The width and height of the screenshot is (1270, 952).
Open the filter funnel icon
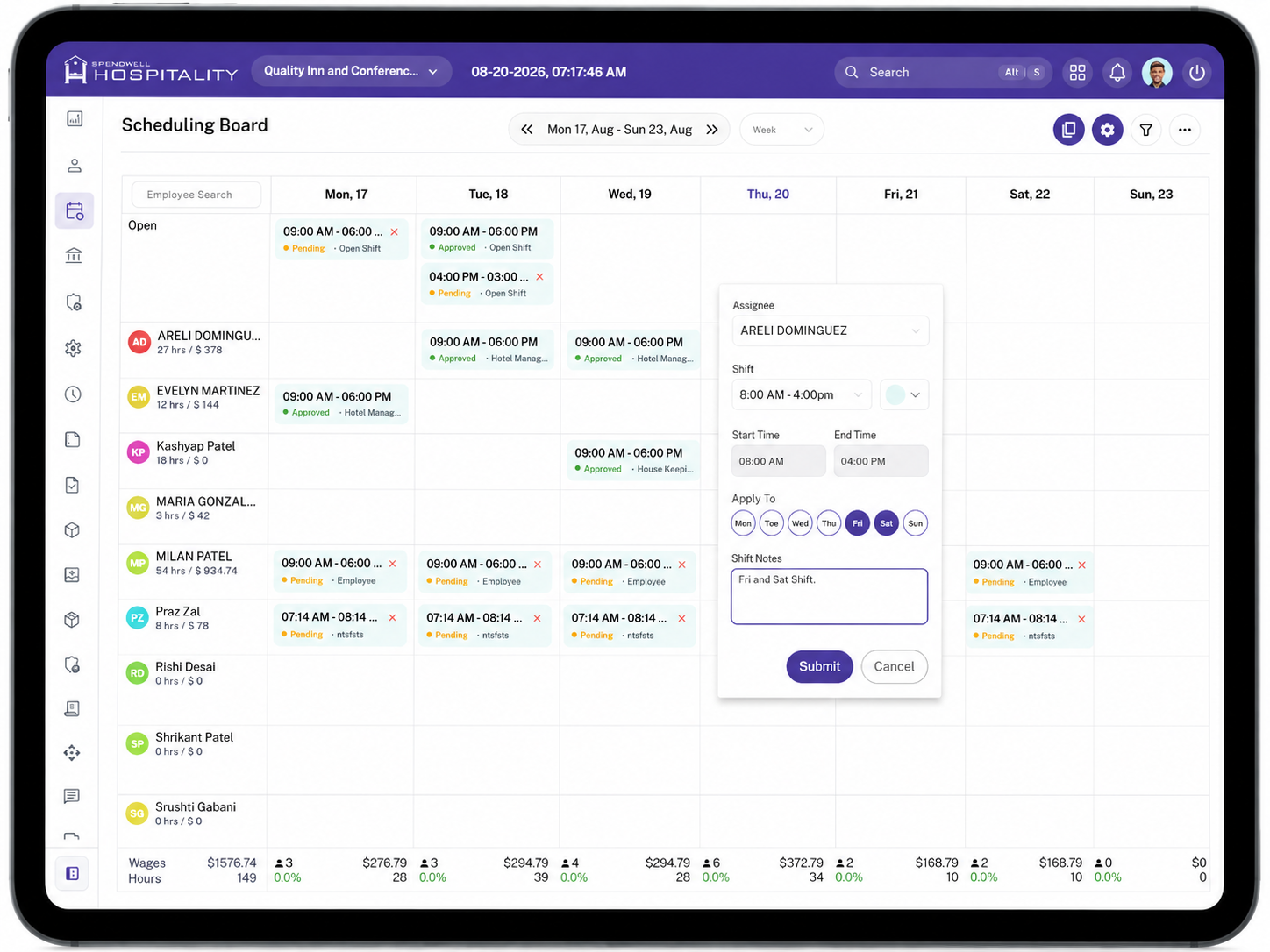[x=1145, y=130]
